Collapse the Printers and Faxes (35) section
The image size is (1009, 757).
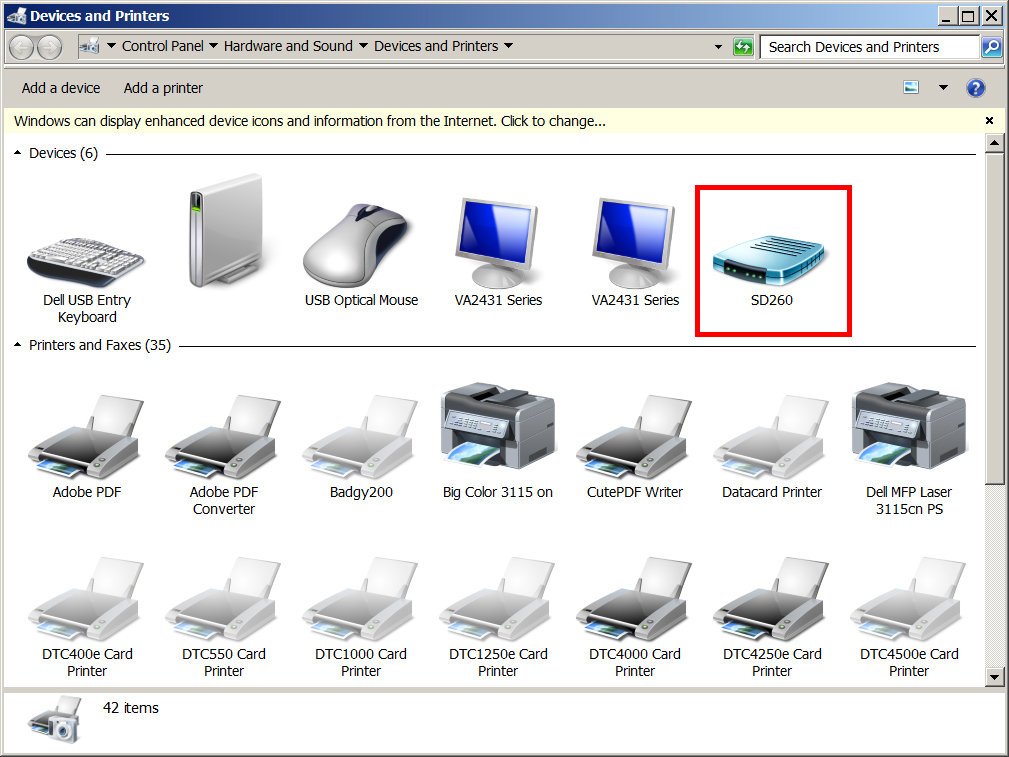point(16,345)
